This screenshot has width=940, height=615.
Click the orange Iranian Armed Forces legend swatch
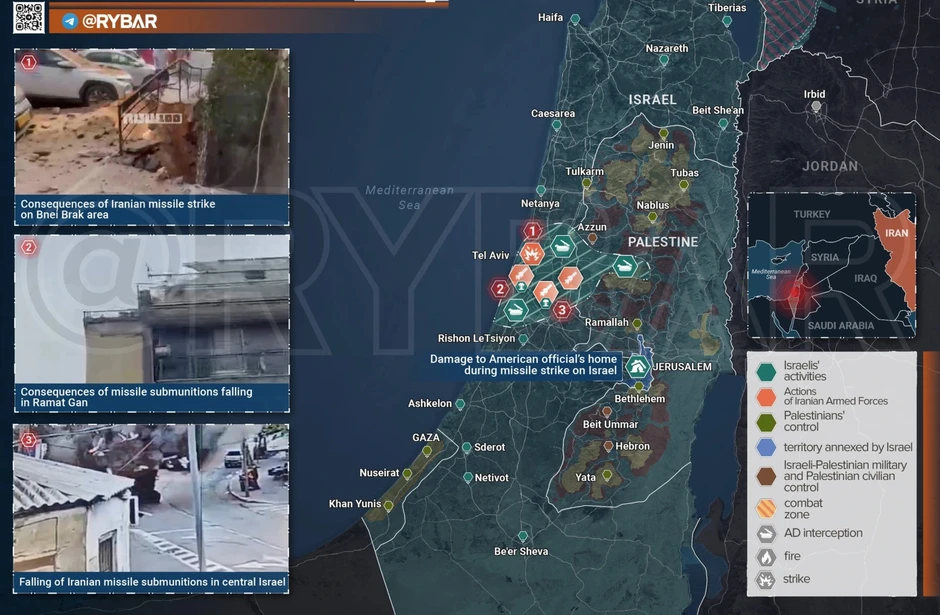766,397
